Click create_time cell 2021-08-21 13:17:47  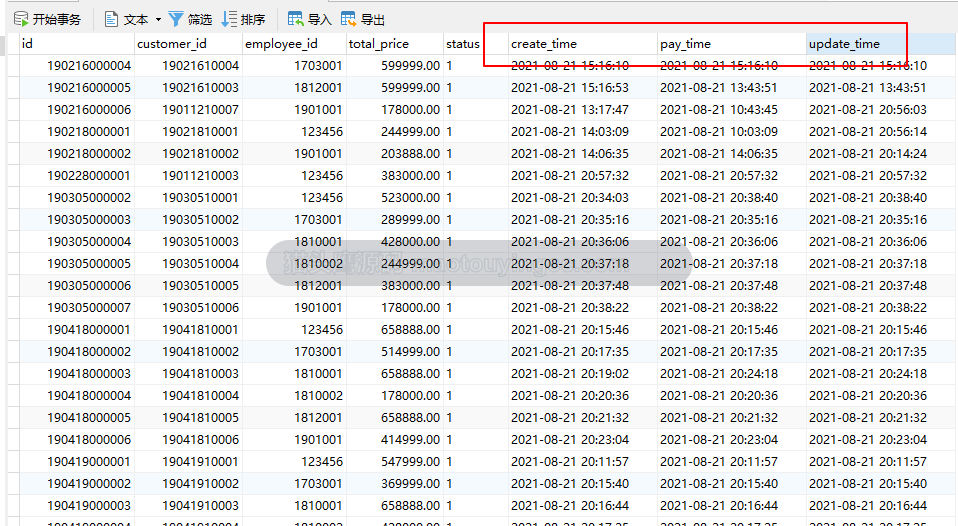coord(583,110)
